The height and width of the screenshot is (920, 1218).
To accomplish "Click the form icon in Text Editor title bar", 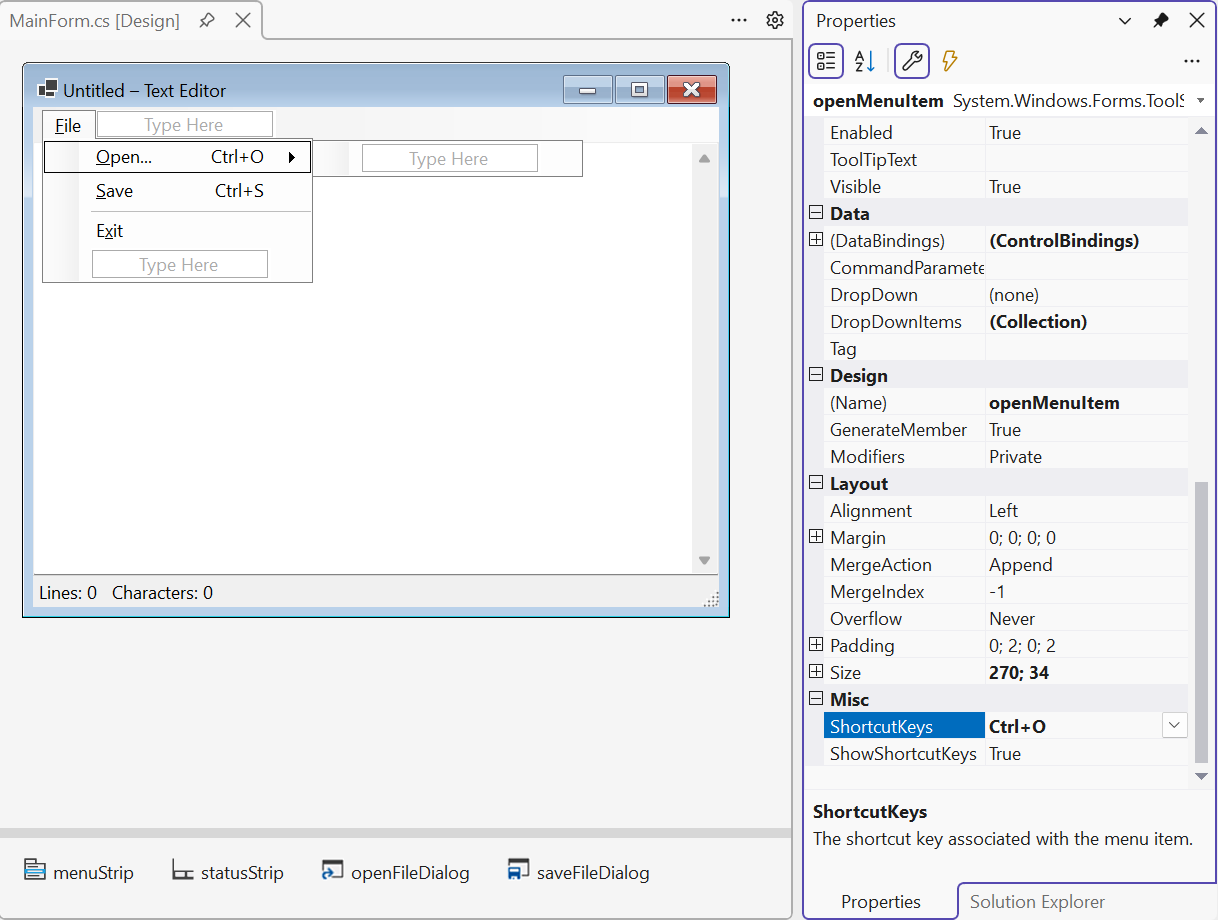I will coord(47,90).
